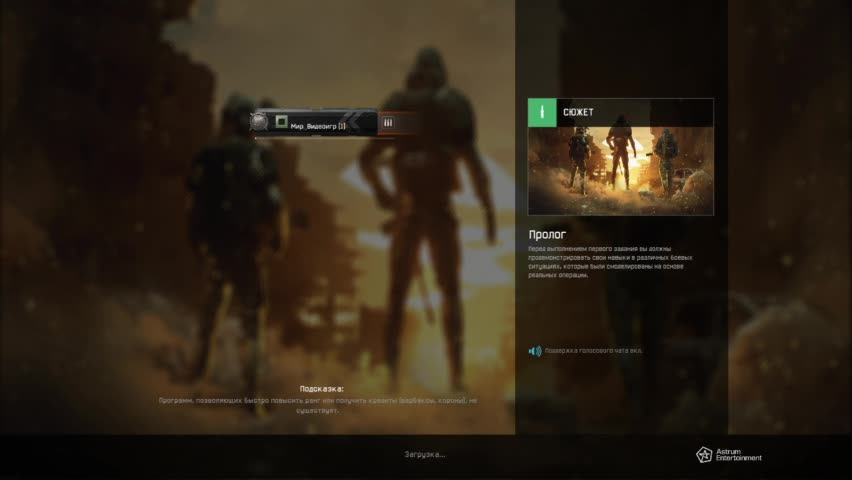Click the hint text about rank programs
852x480 pixels.
pos(318,406)
